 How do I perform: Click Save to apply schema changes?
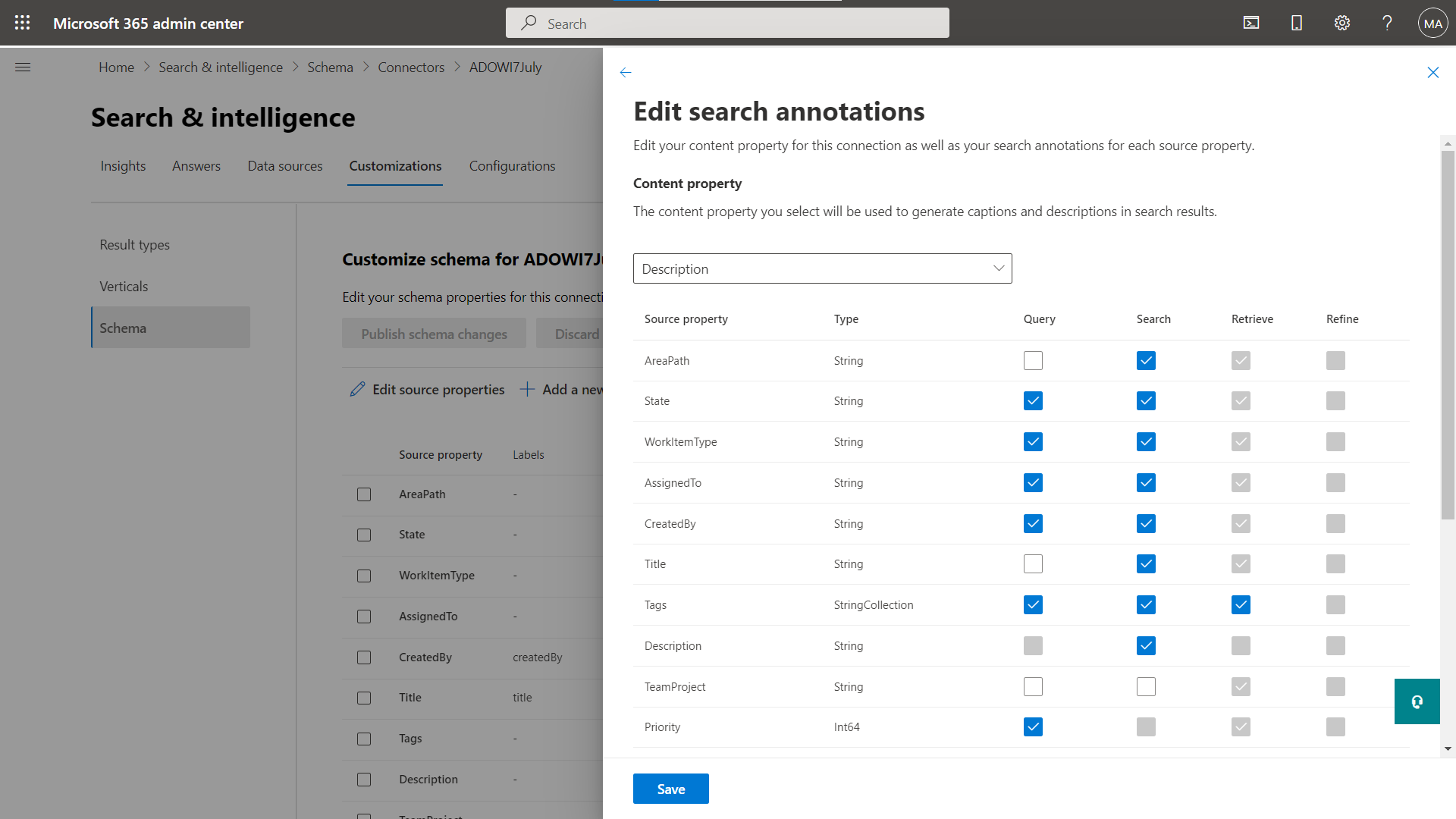(670, 789)
